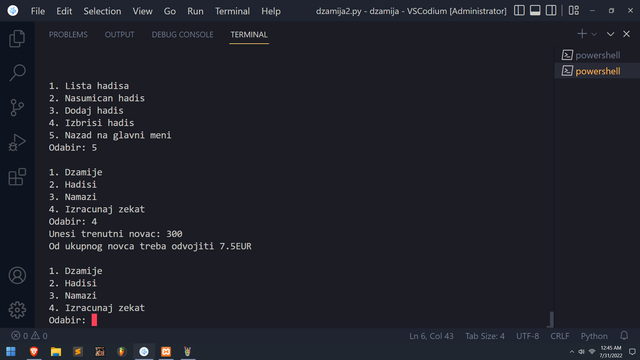Close the terminal panel

click(x=627, y=34)
